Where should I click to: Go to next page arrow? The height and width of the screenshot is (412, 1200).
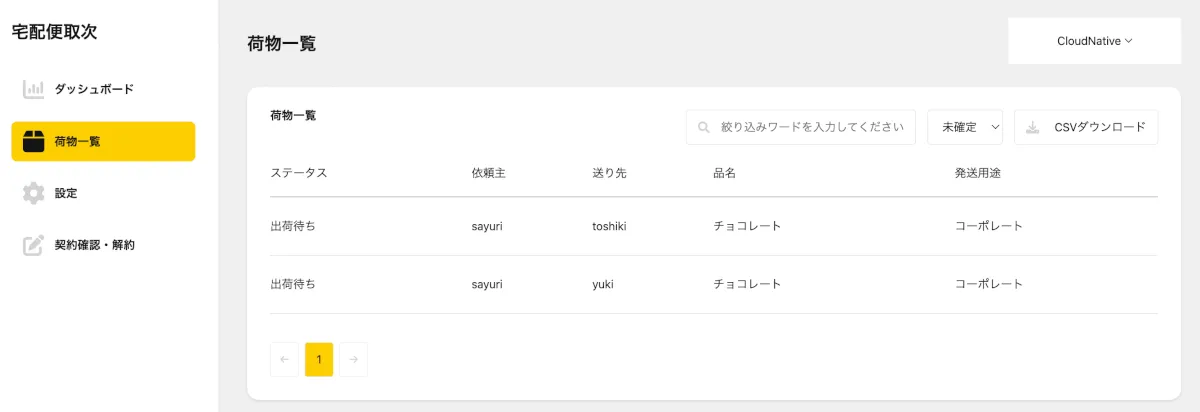[353, 360]
